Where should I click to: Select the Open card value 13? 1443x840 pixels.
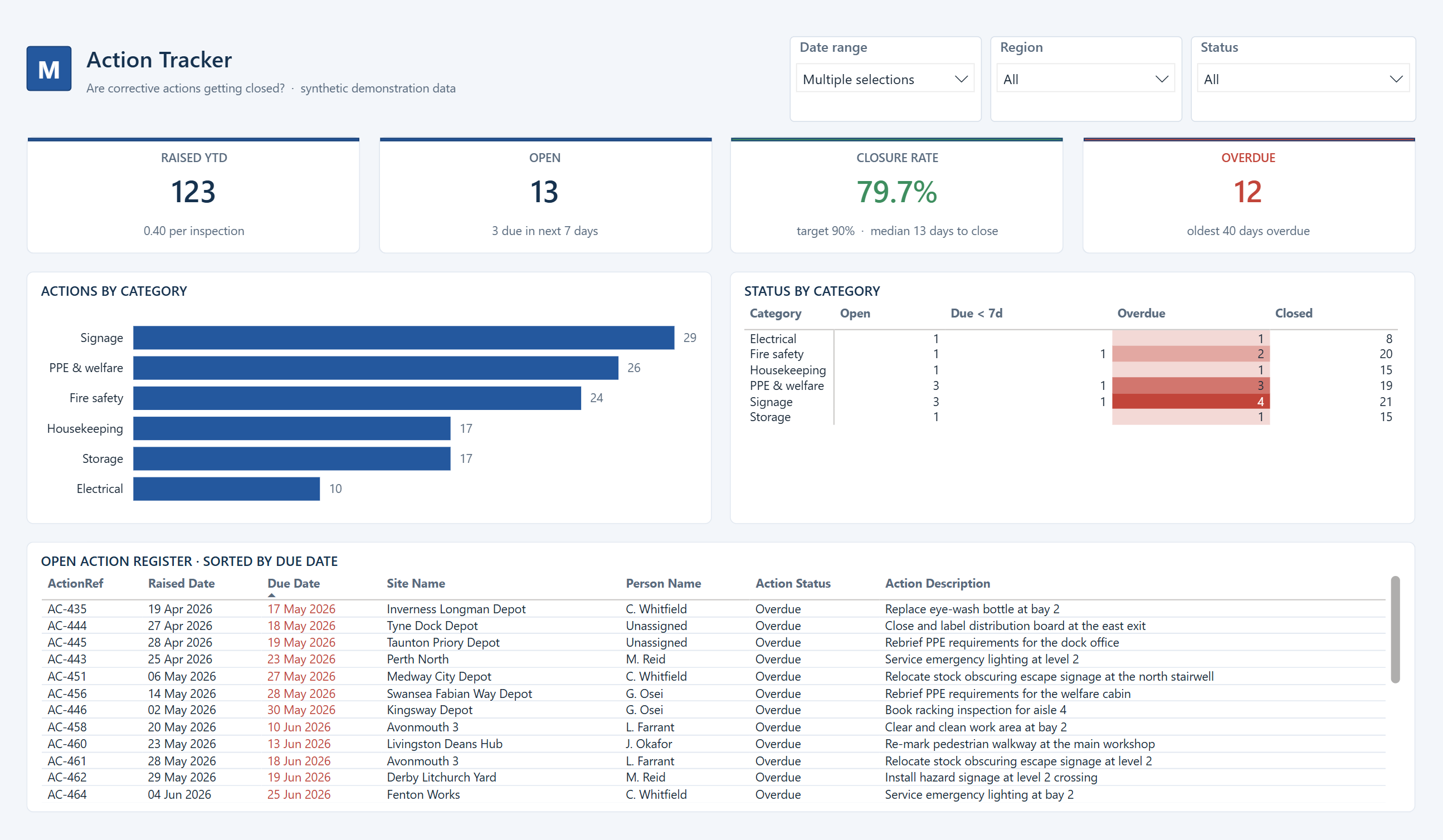coord(544,192)
